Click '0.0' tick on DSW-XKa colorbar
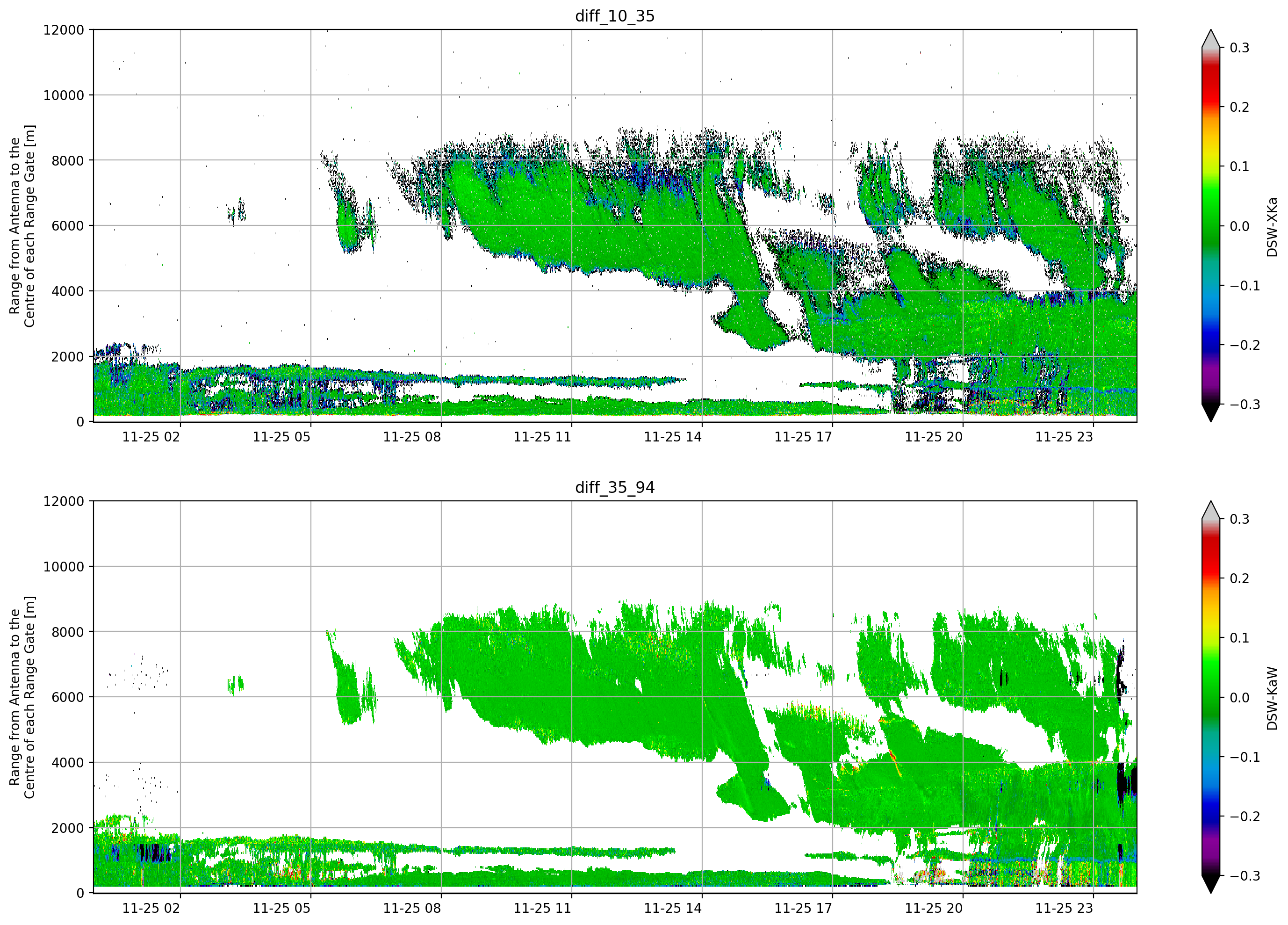 (x=1240, y=227)
